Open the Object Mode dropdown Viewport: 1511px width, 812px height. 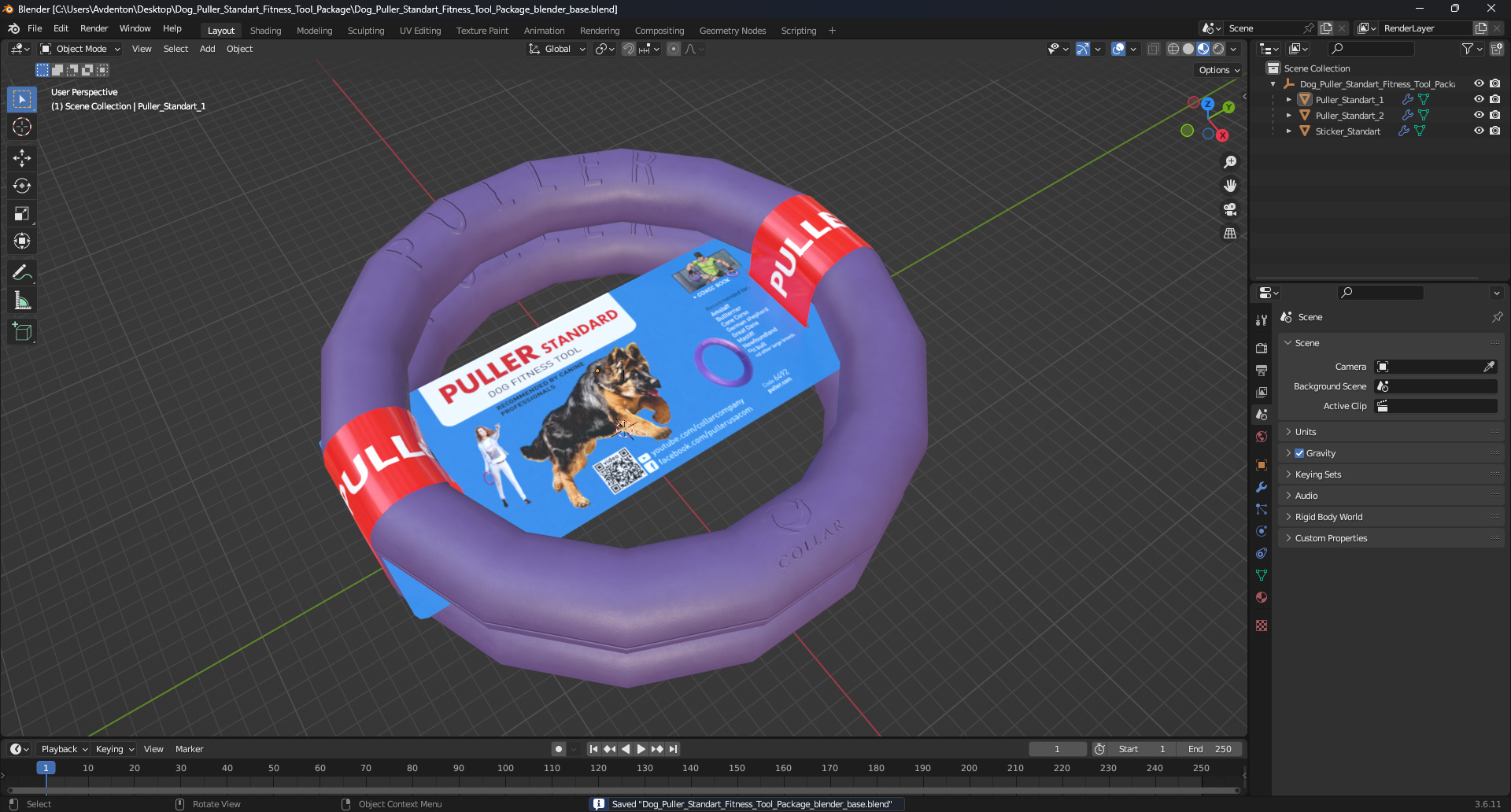pos(80,49)
